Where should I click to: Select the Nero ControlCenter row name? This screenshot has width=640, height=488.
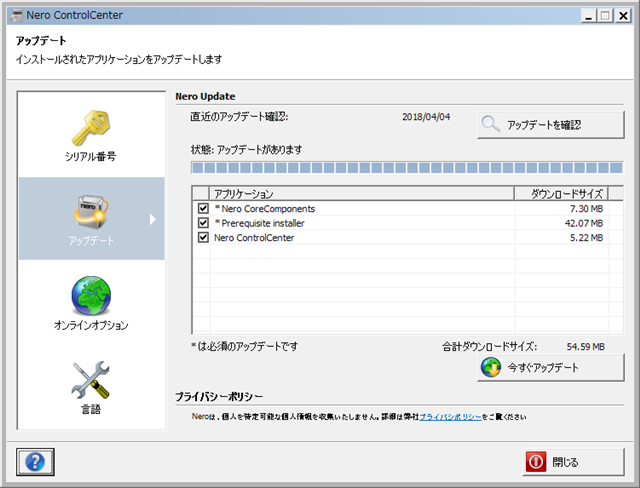pyautogui.click(x=254, y=237)
